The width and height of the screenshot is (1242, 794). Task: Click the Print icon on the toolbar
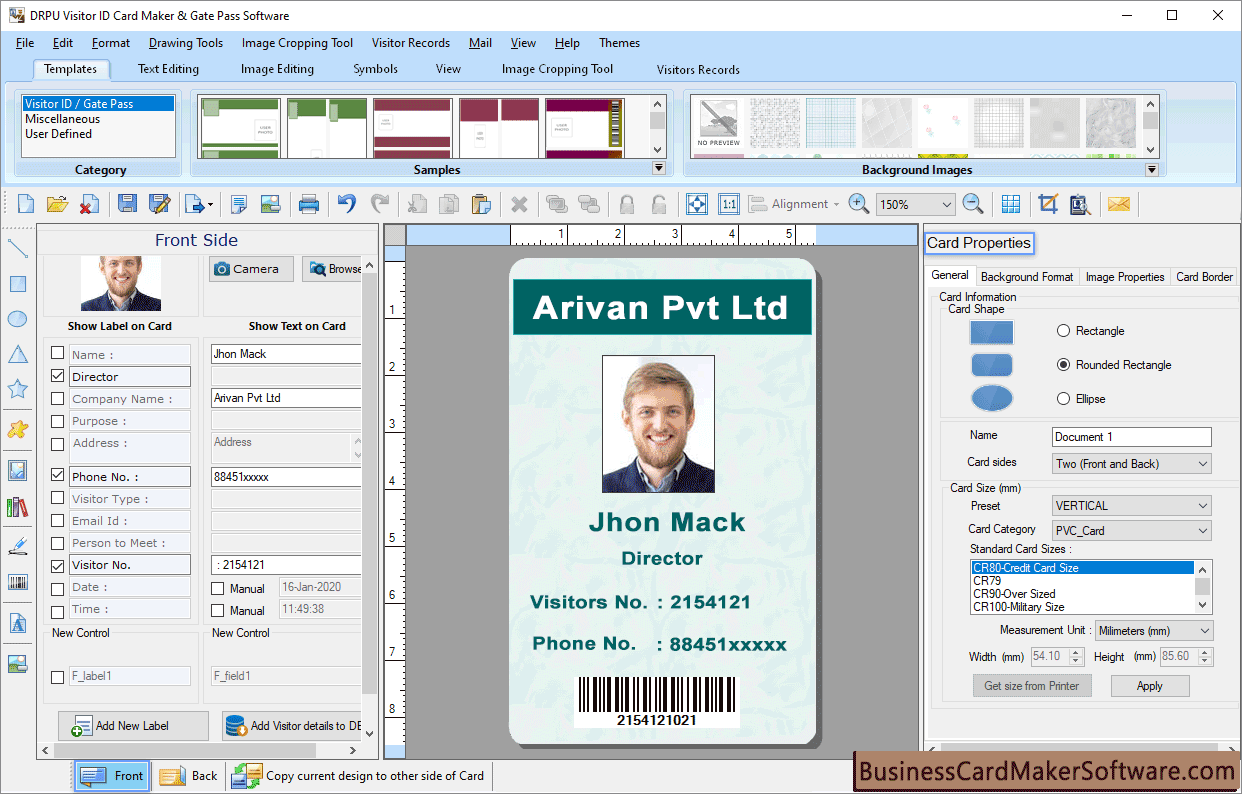(309, 204)
